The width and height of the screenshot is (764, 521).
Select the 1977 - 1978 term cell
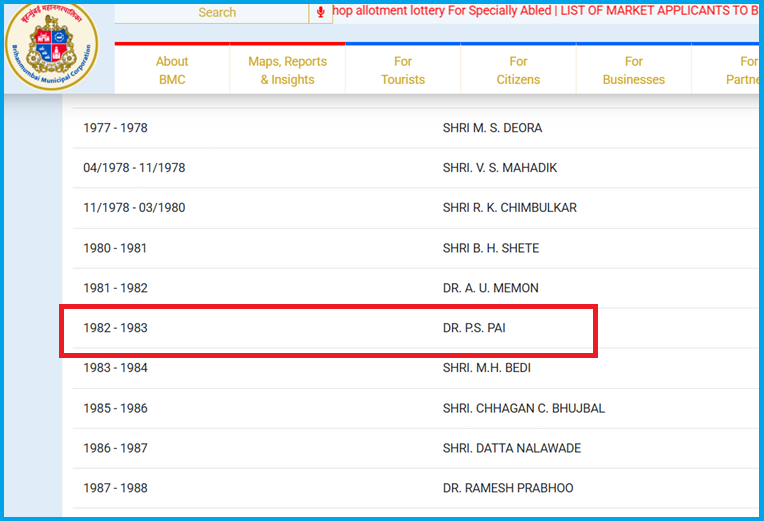pyautogui.click(x=115, y=128)
